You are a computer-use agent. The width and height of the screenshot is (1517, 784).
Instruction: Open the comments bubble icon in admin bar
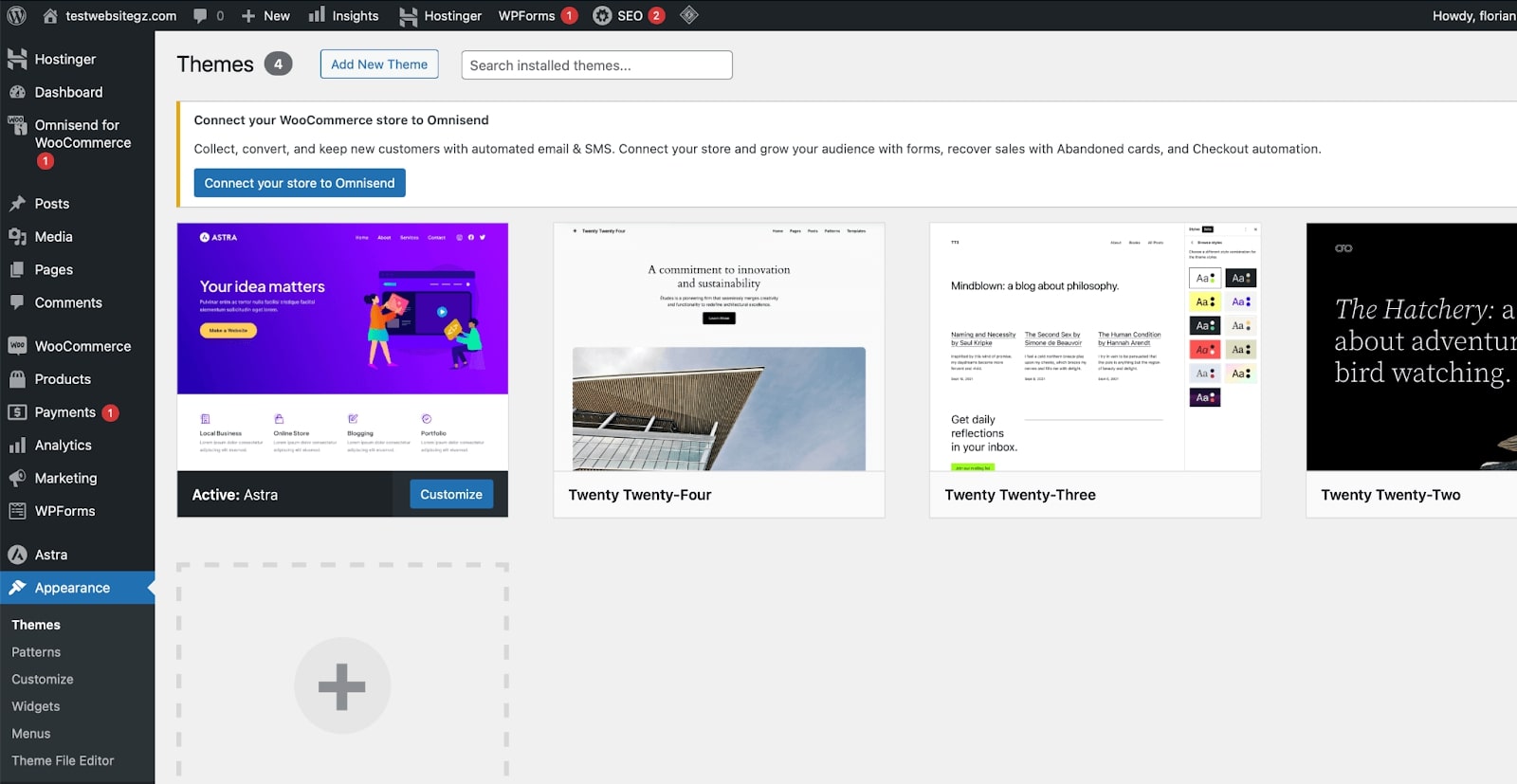pyautogui.click(x=200, y=15)
